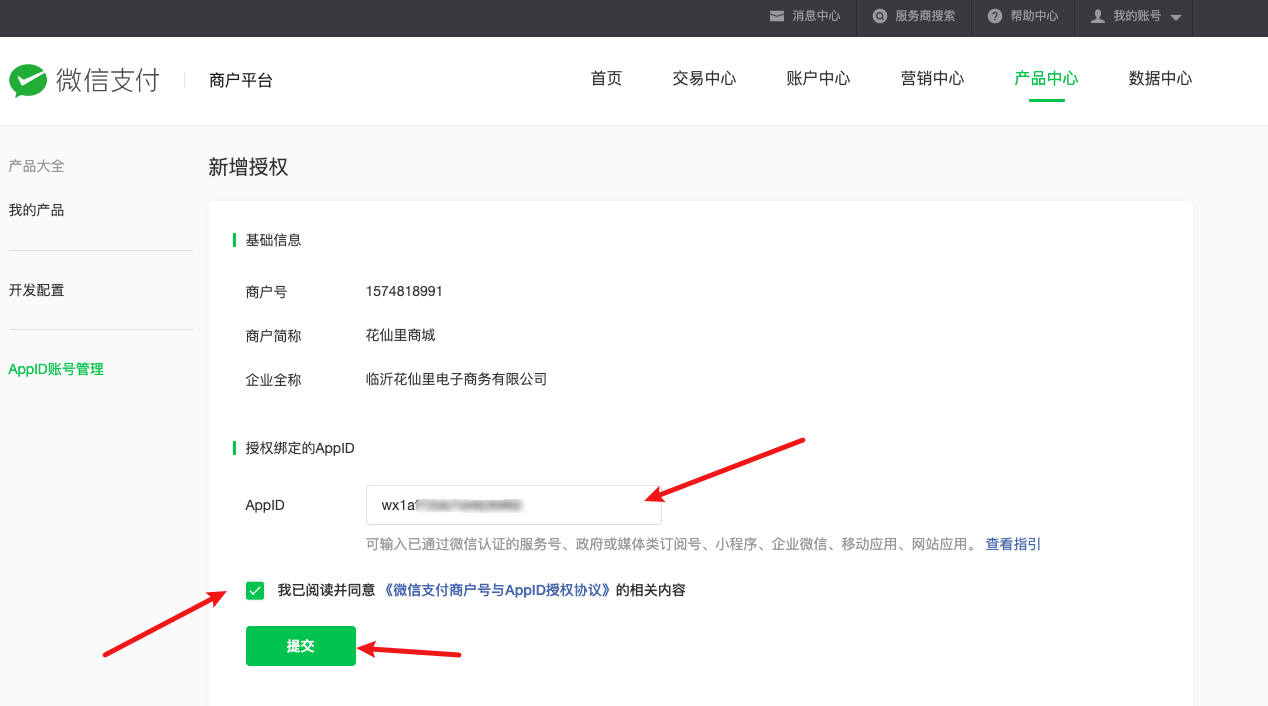This screenshot has height=706, width=1268.
Task: Click the my account person icon
Action: (1098, 16)
